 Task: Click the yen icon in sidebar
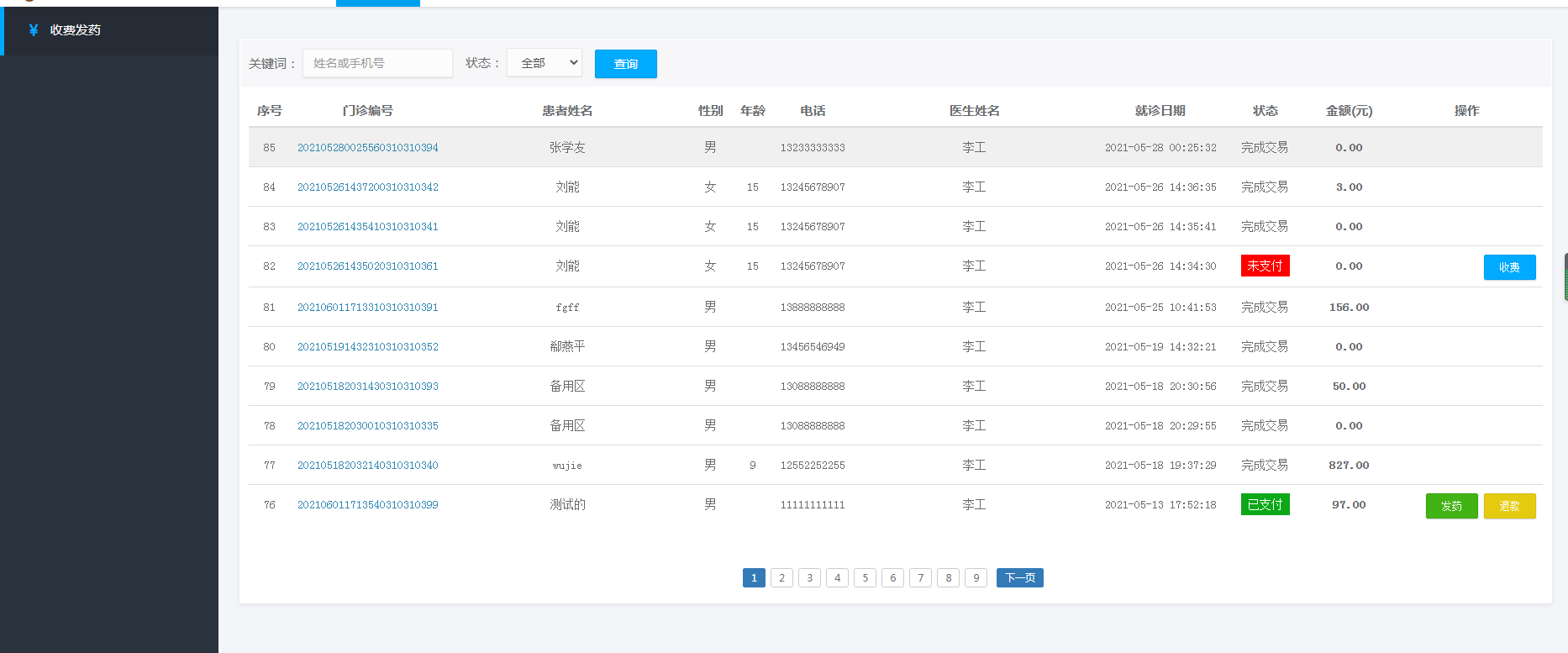34,30
